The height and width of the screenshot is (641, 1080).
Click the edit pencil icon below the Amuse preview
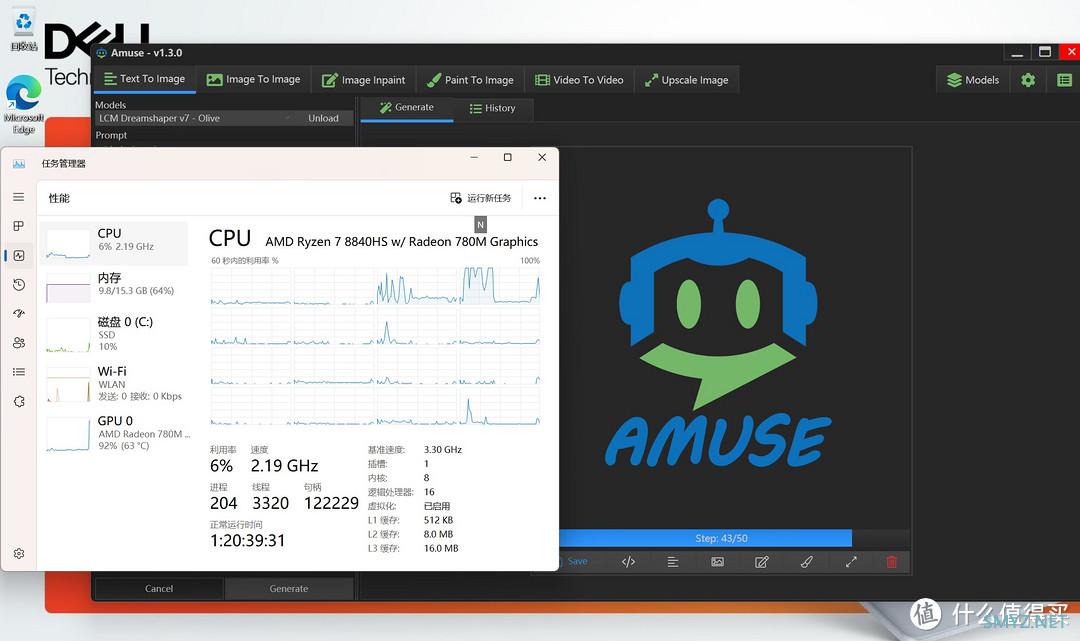click(x=762, y=562)
